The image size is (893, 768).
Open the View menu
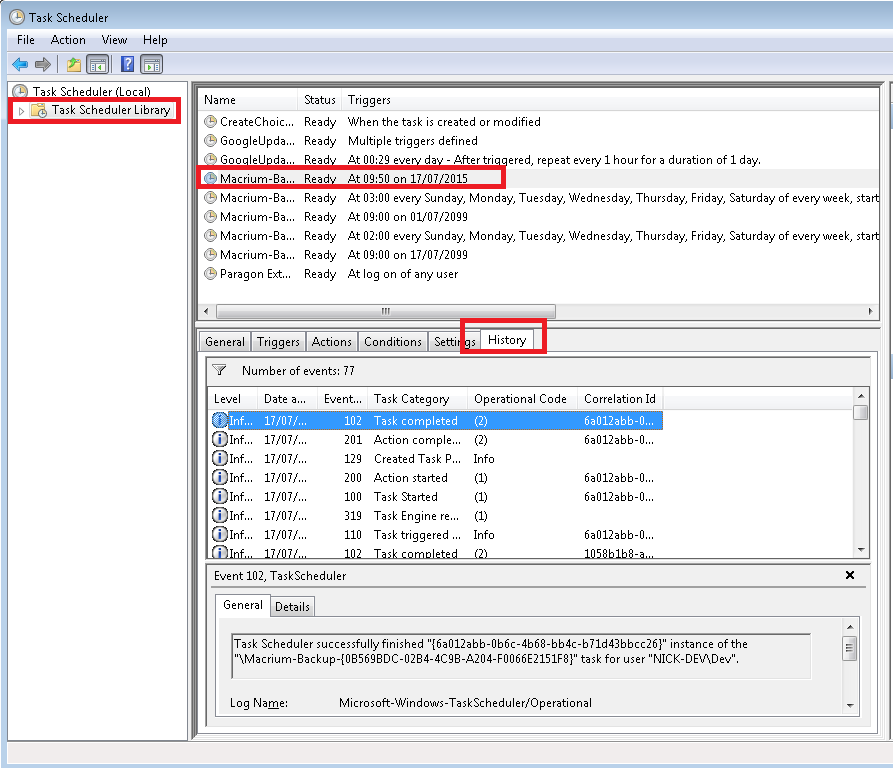(114, 40)
